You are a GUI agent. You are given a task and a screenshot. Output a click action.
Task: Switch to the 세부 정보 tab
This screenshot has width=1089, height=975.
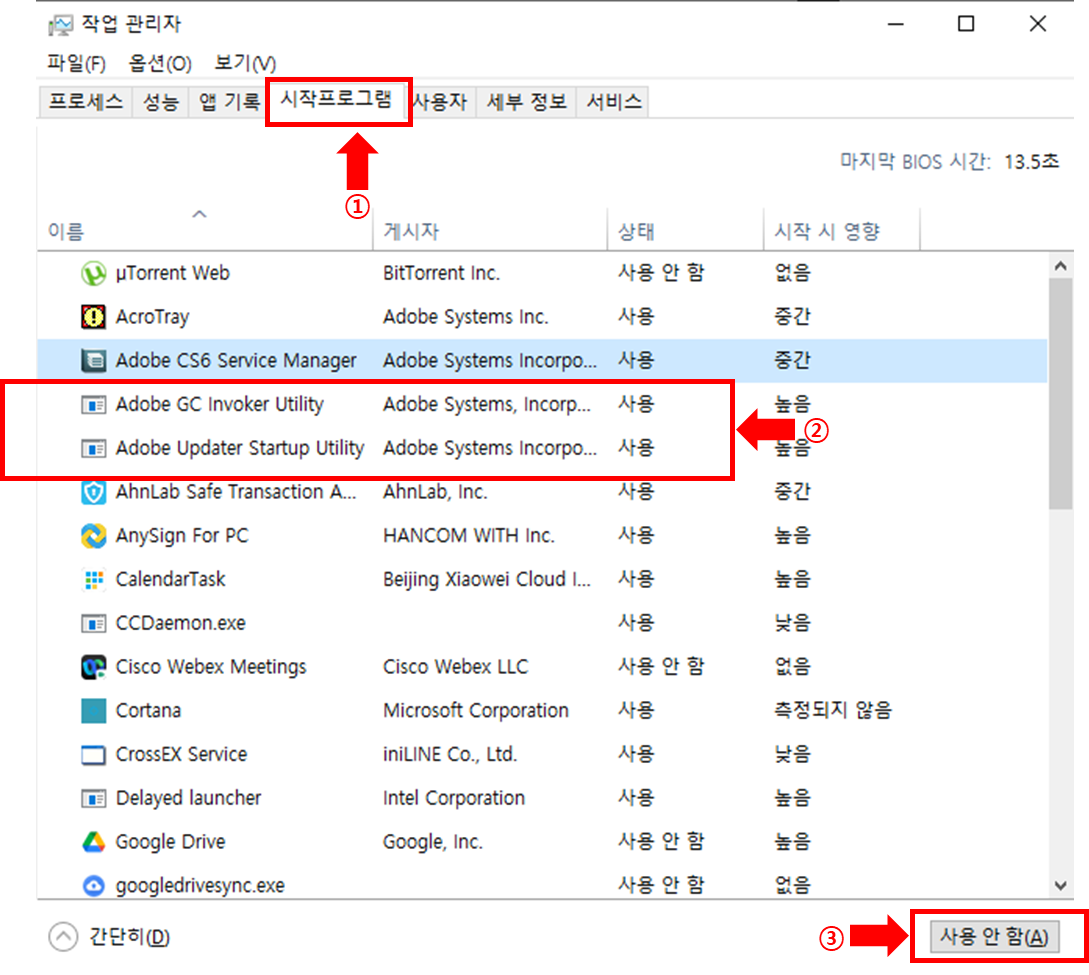526,102
